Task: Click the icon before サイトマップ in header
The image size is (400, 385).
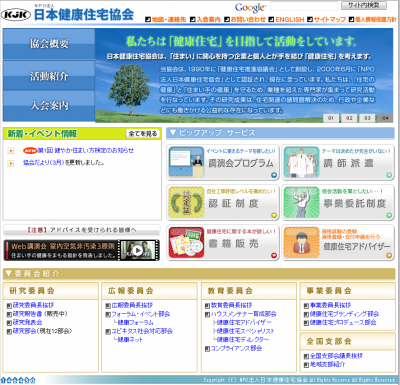Action: [x=310, y=20]
